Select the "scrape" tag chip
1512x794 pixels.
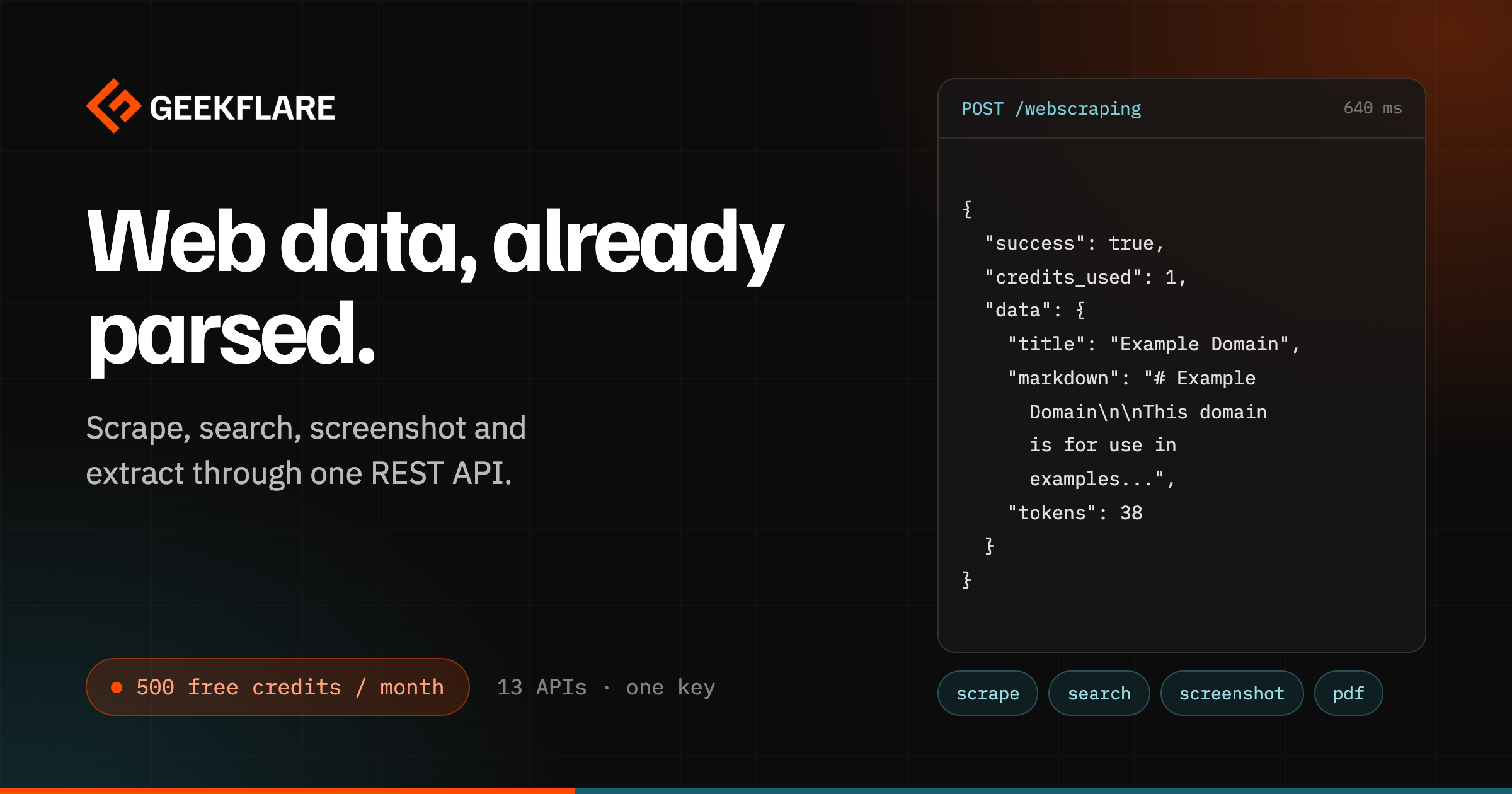coord(988,693)
